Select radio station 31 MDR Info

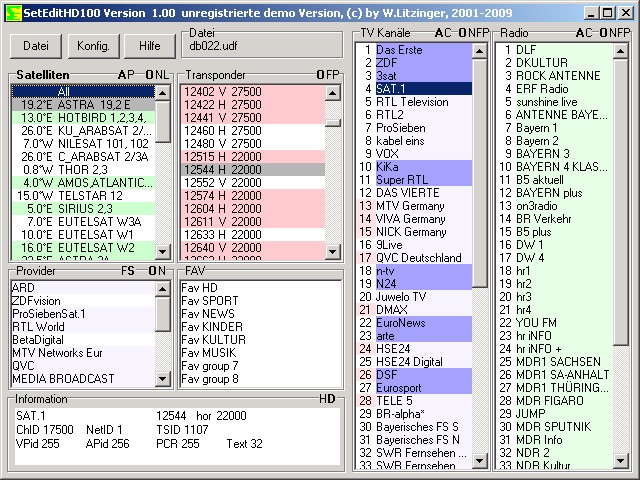(x=555, y=440)
